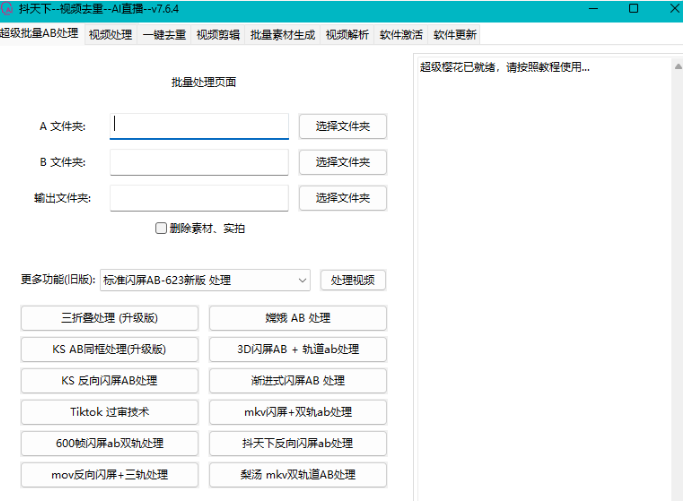Click the 处理视频 button
Image resolution: width=683 pixels, height=501 pixels.
point(353,280)
